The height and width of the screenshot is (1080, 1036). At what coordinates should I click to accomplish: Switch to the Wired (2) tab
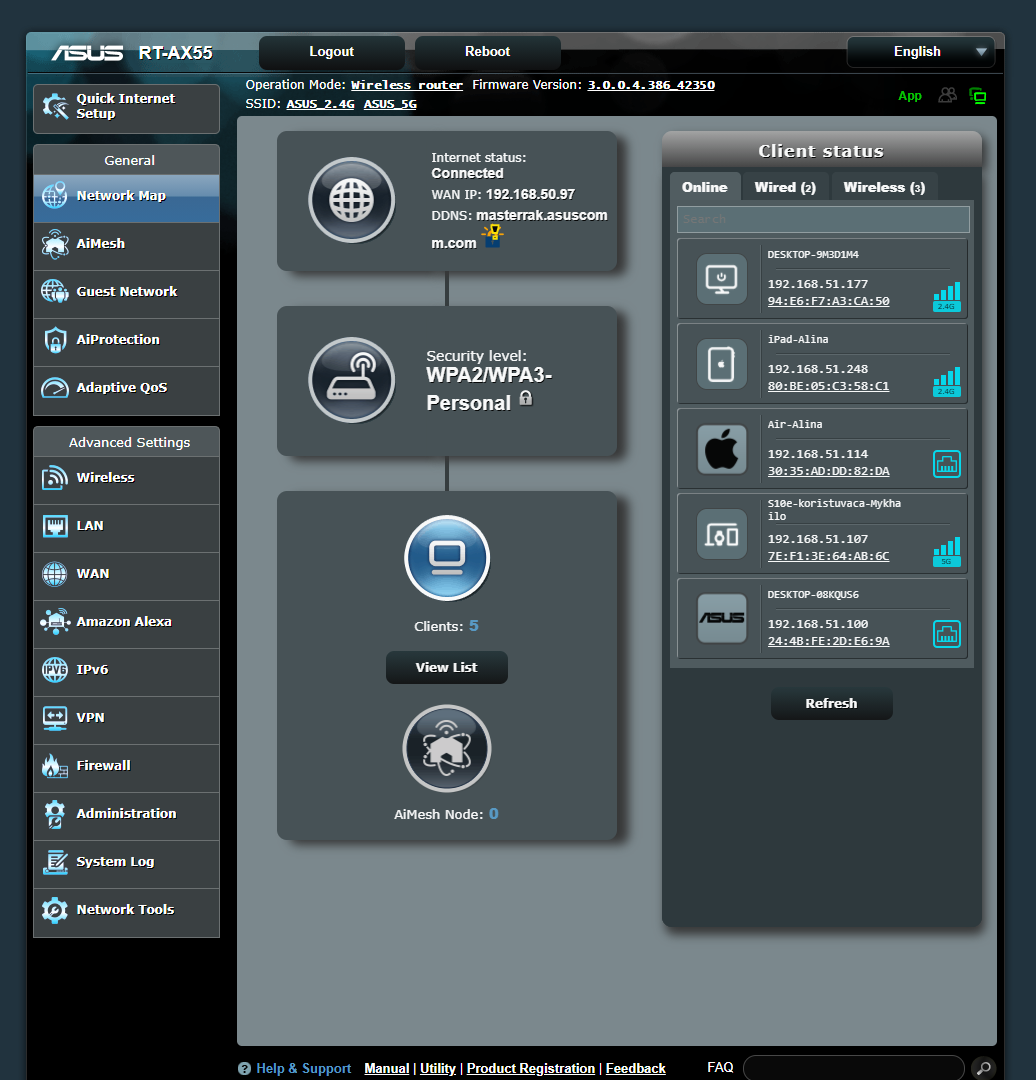point(785,187)
